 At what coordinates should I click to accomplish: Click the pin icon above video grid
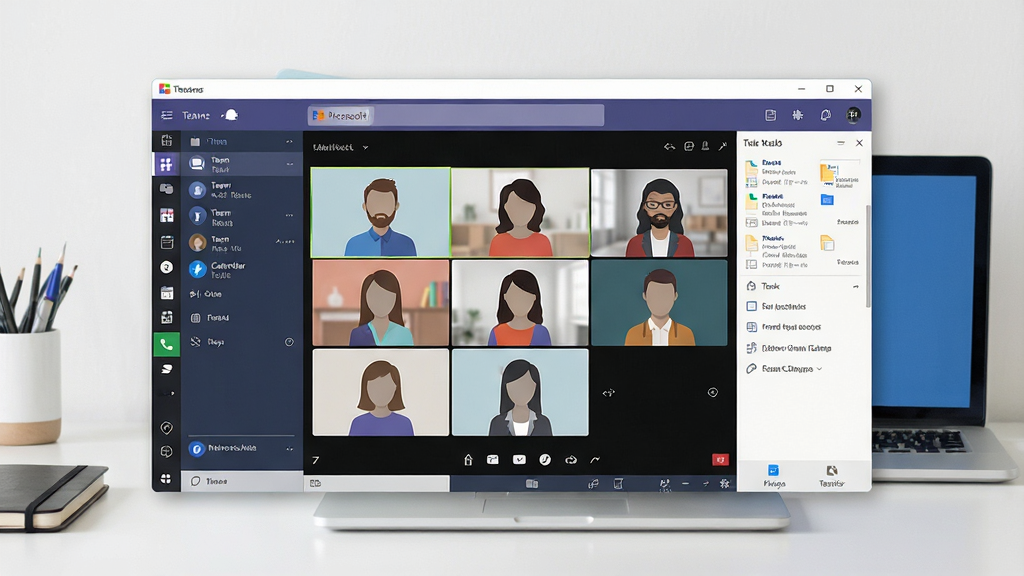[722, 146]
